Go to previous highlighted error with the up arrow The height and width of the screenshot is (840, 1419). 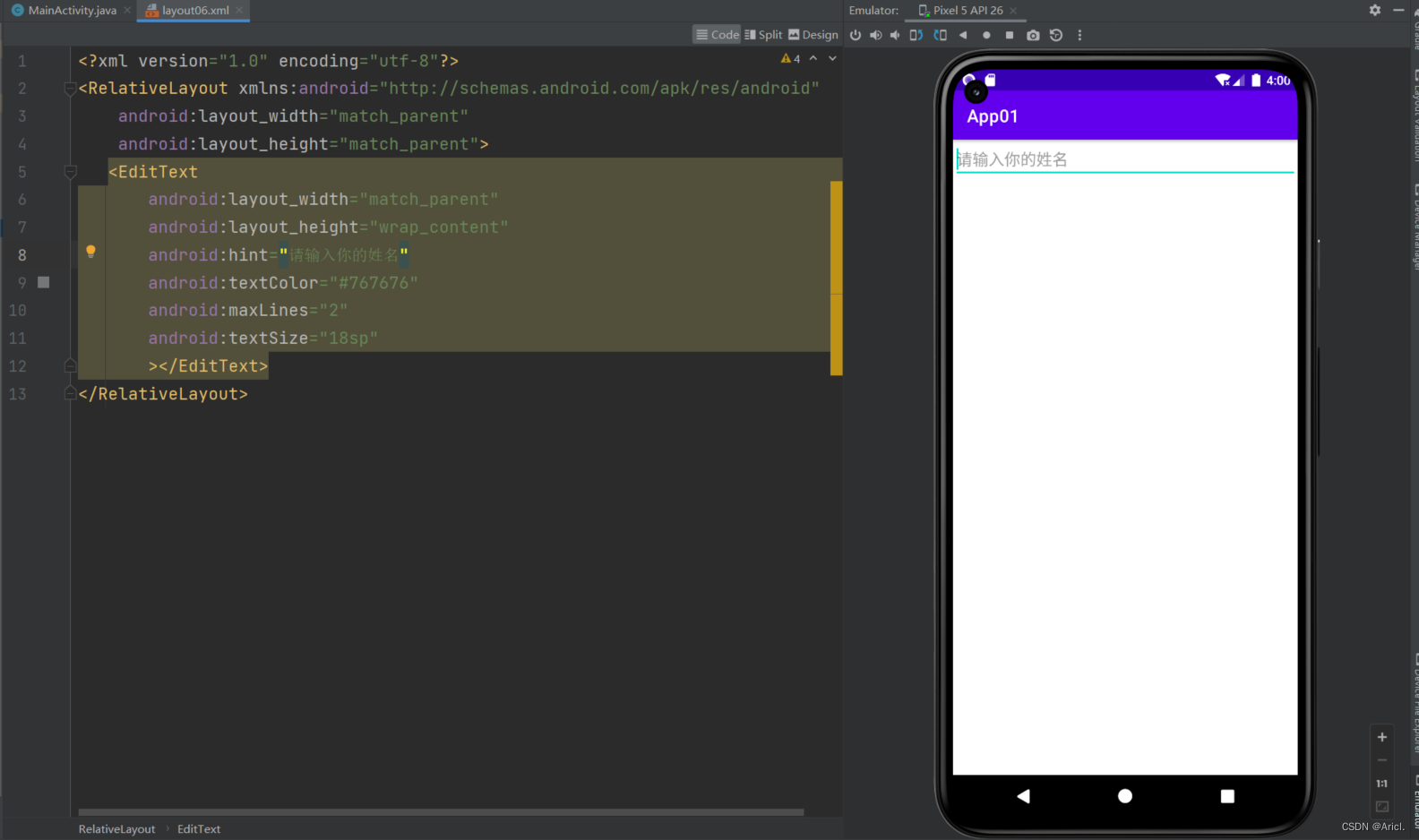(x=813, y=58)
